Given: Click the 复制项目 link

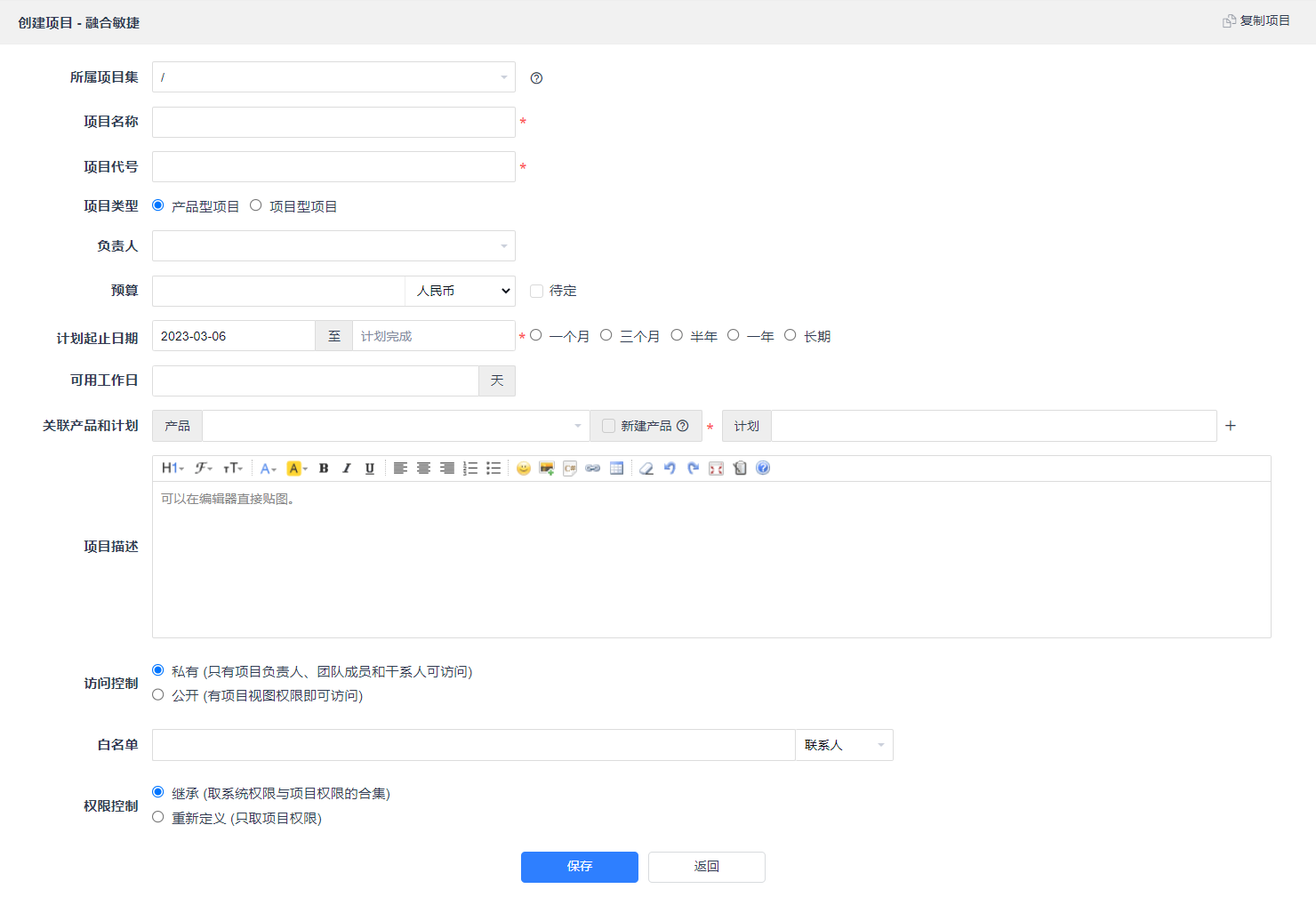Looking at the screenshot, I should [1256, 20].
